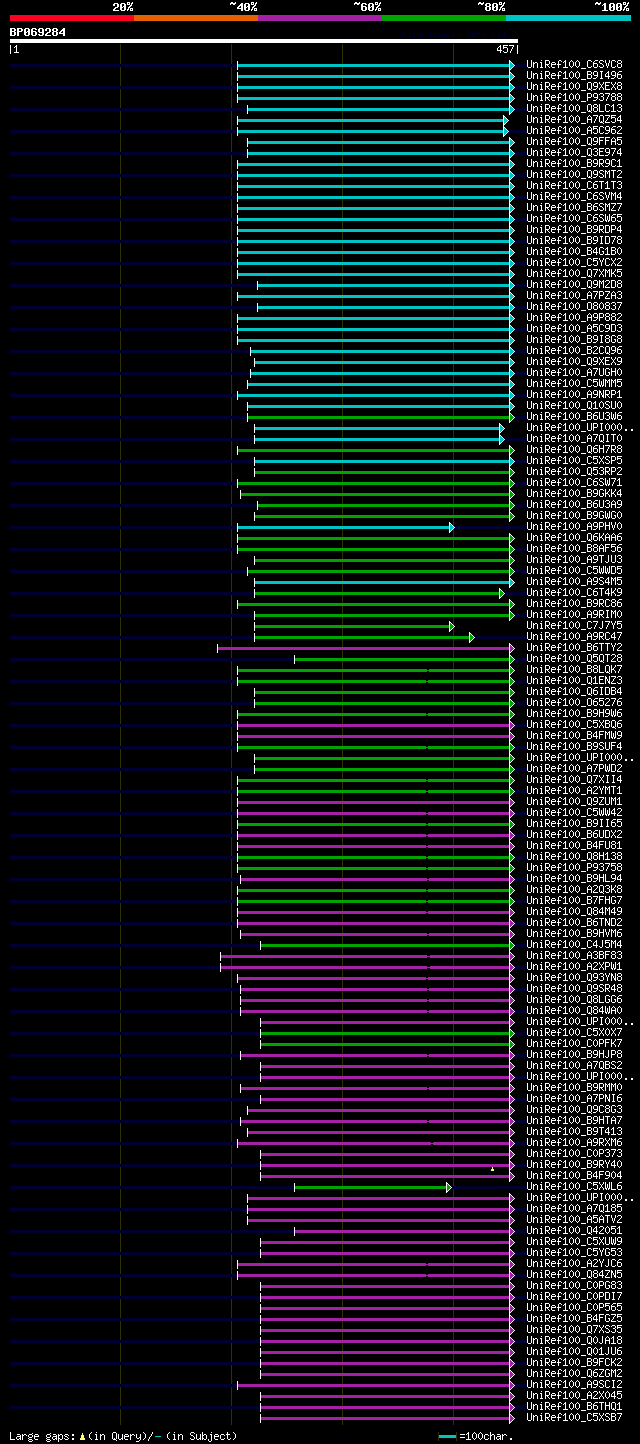The width and height of the screenshot is (640, 1444).
Task: Select the UniRef100_B6U3W6 label
Action: click(574, 416)
